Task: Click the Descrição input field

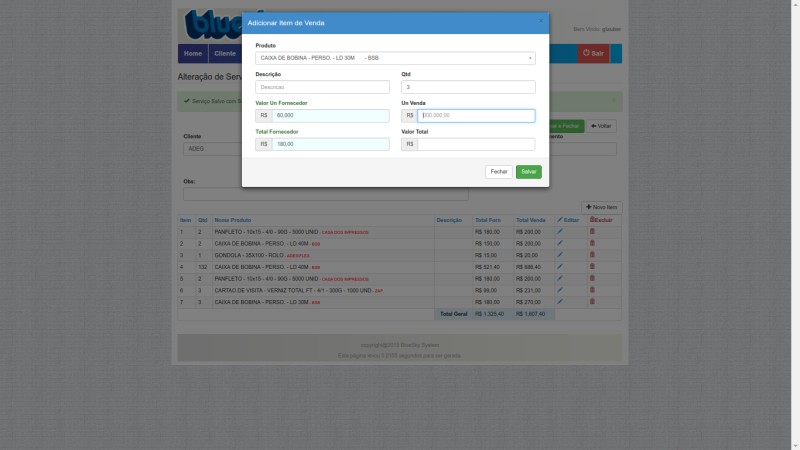Action: (322, 87)
